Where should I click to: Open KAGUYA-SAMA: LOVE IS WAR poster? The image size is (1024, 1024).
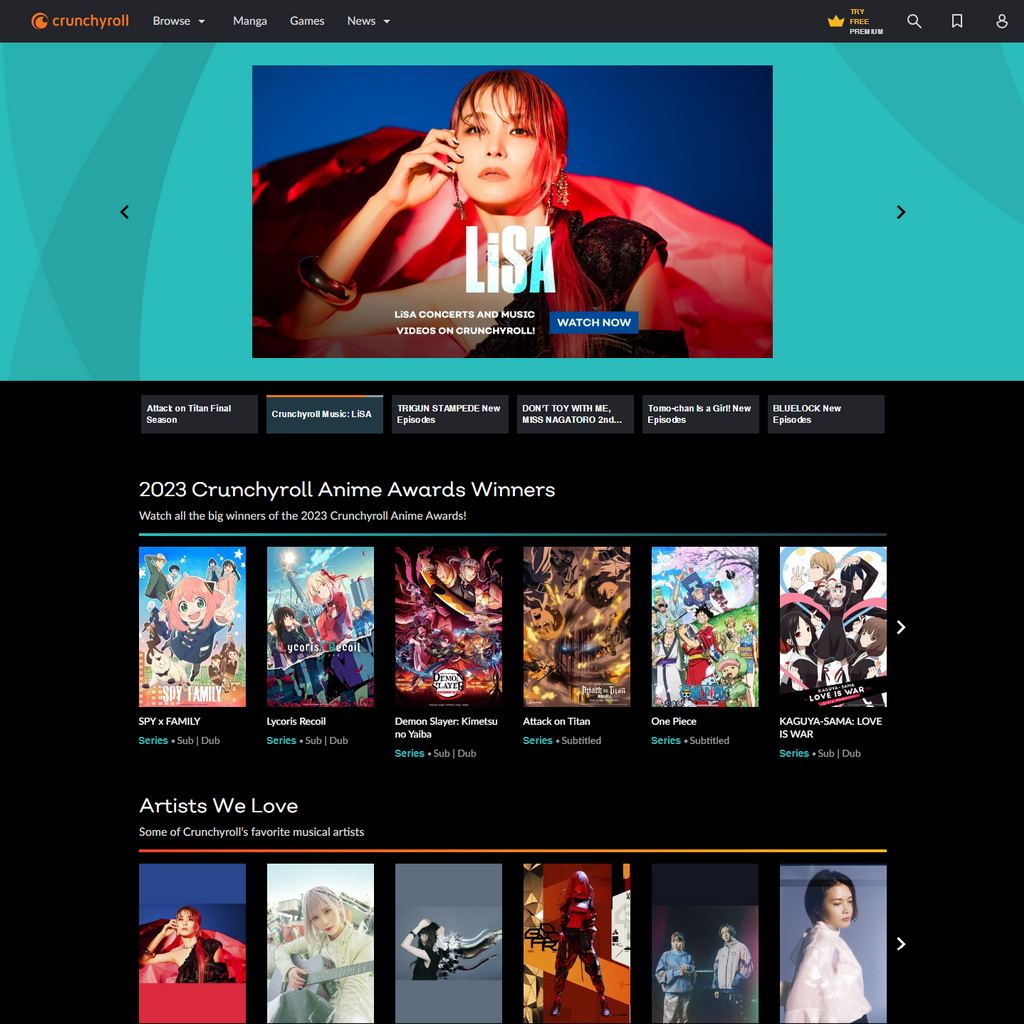833,626
